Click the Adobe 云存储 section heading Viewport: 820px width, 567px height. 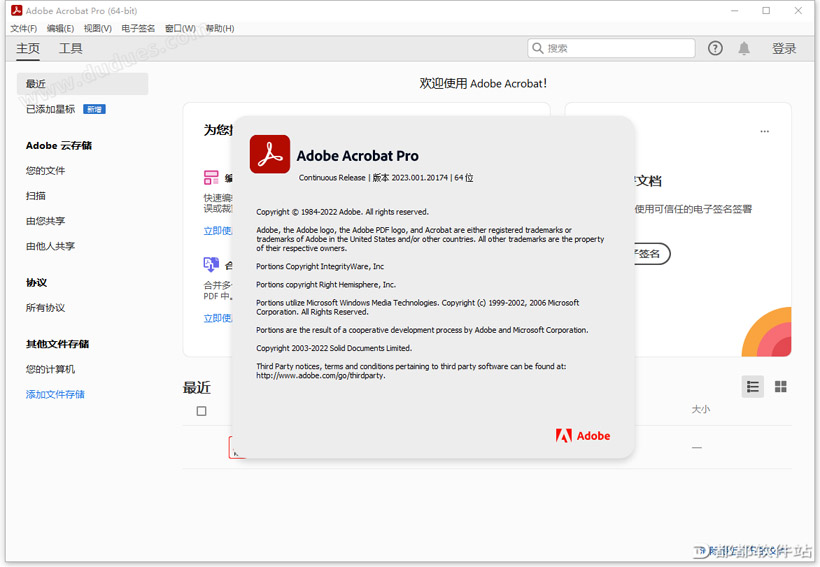coord(59,145)
